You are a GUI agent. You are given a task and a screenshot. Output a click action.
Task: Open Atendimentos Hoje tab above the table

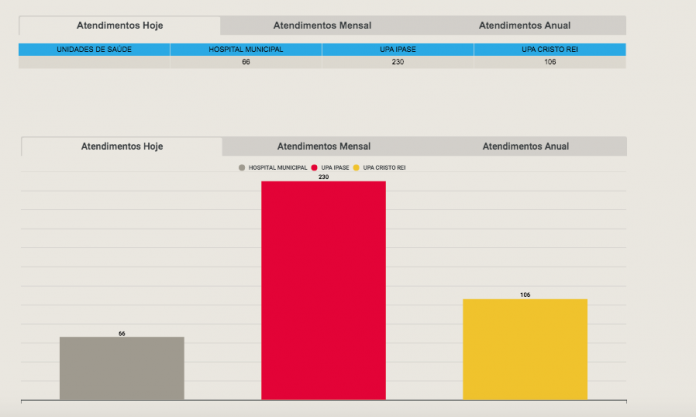[119, 25]
